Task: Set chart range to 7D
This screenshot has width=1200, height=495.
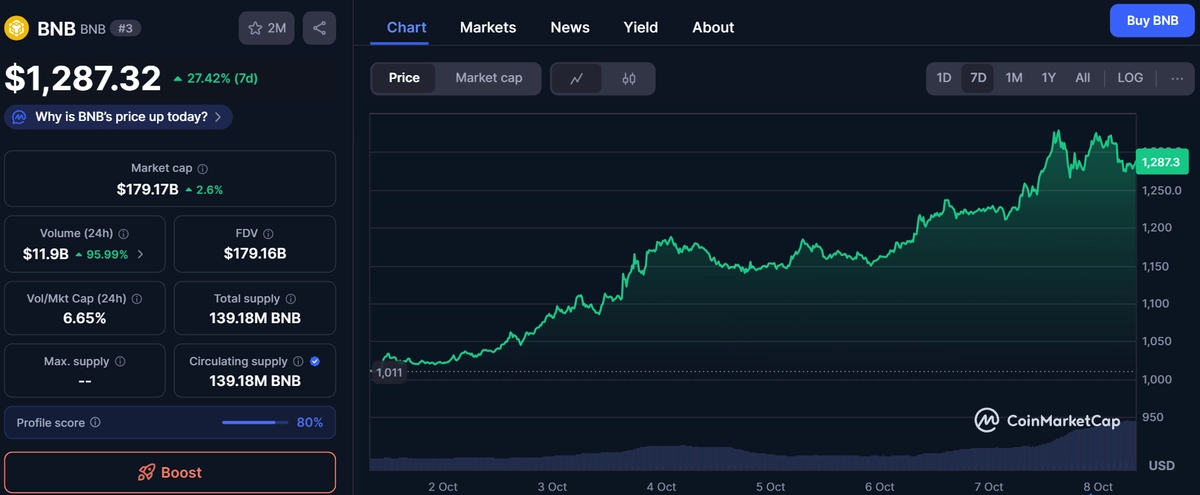Action: coord(978,77)
